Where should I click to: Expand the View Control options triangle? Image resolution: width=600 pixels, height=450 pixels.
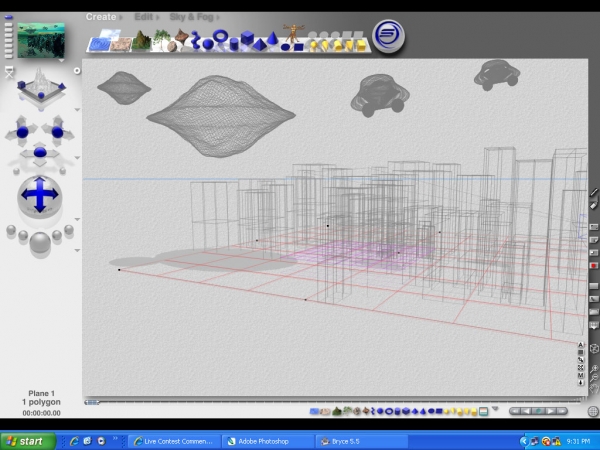click(x=77, y=110)
